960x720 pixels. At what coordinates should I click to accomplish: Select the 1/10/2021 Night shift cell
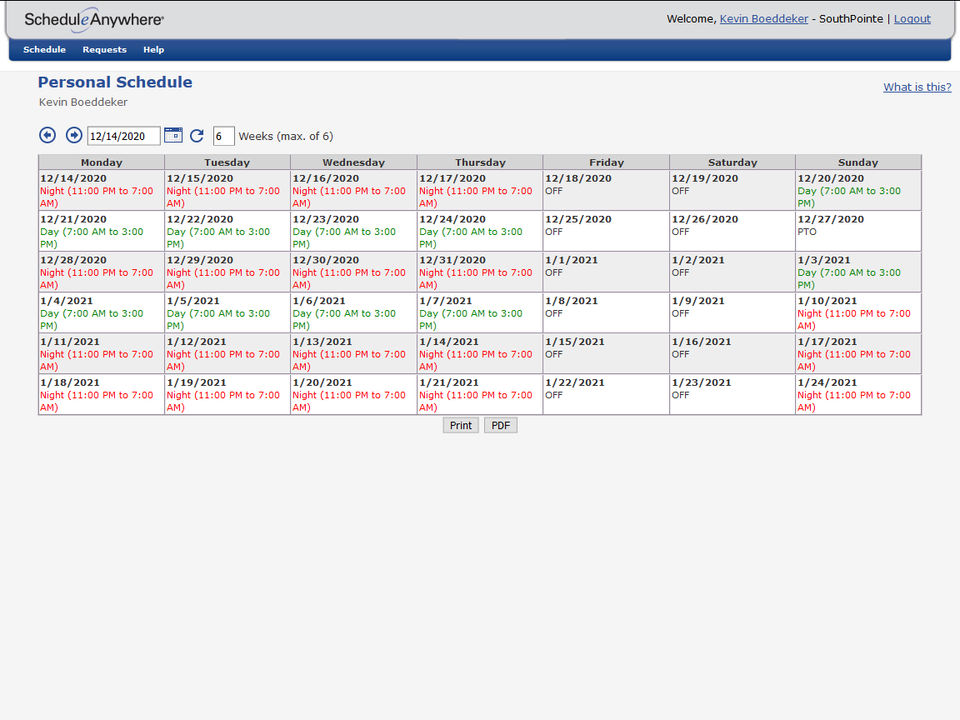pos(858,313)
